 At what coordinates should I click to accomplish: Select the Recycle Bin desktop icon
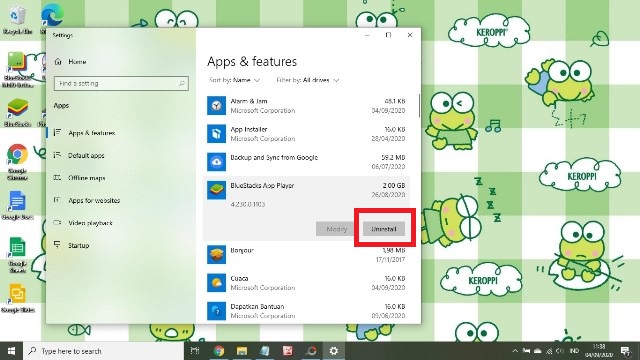tap(17, 20)
